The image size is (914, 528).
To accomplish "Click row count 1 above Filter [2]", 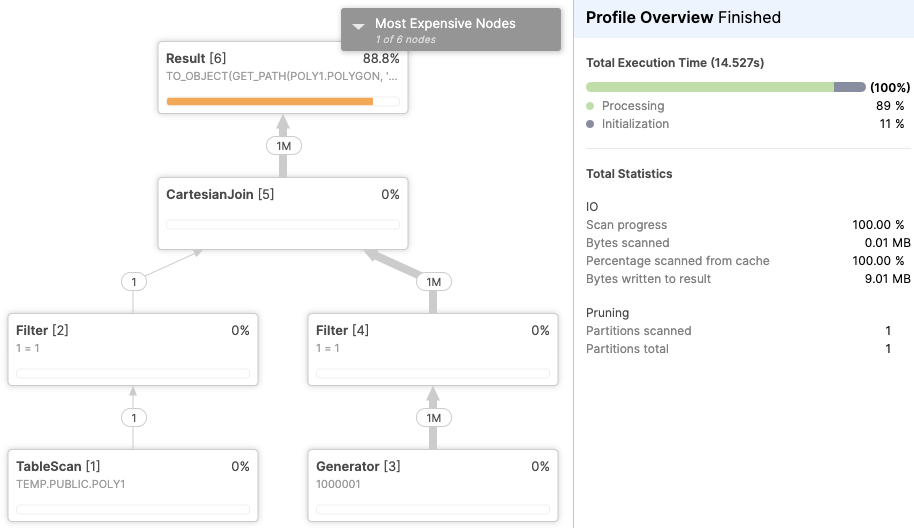I will tap(134, 282).
